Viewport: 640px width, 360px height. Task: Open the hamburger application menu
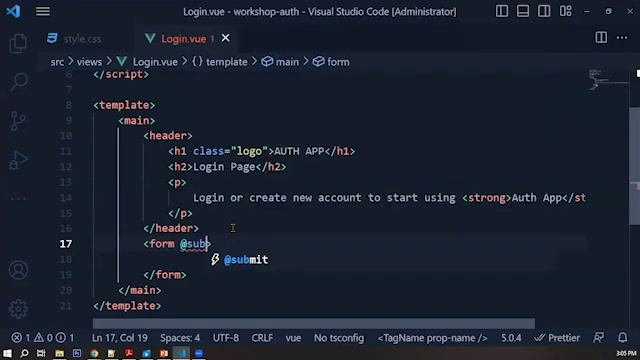42,11
